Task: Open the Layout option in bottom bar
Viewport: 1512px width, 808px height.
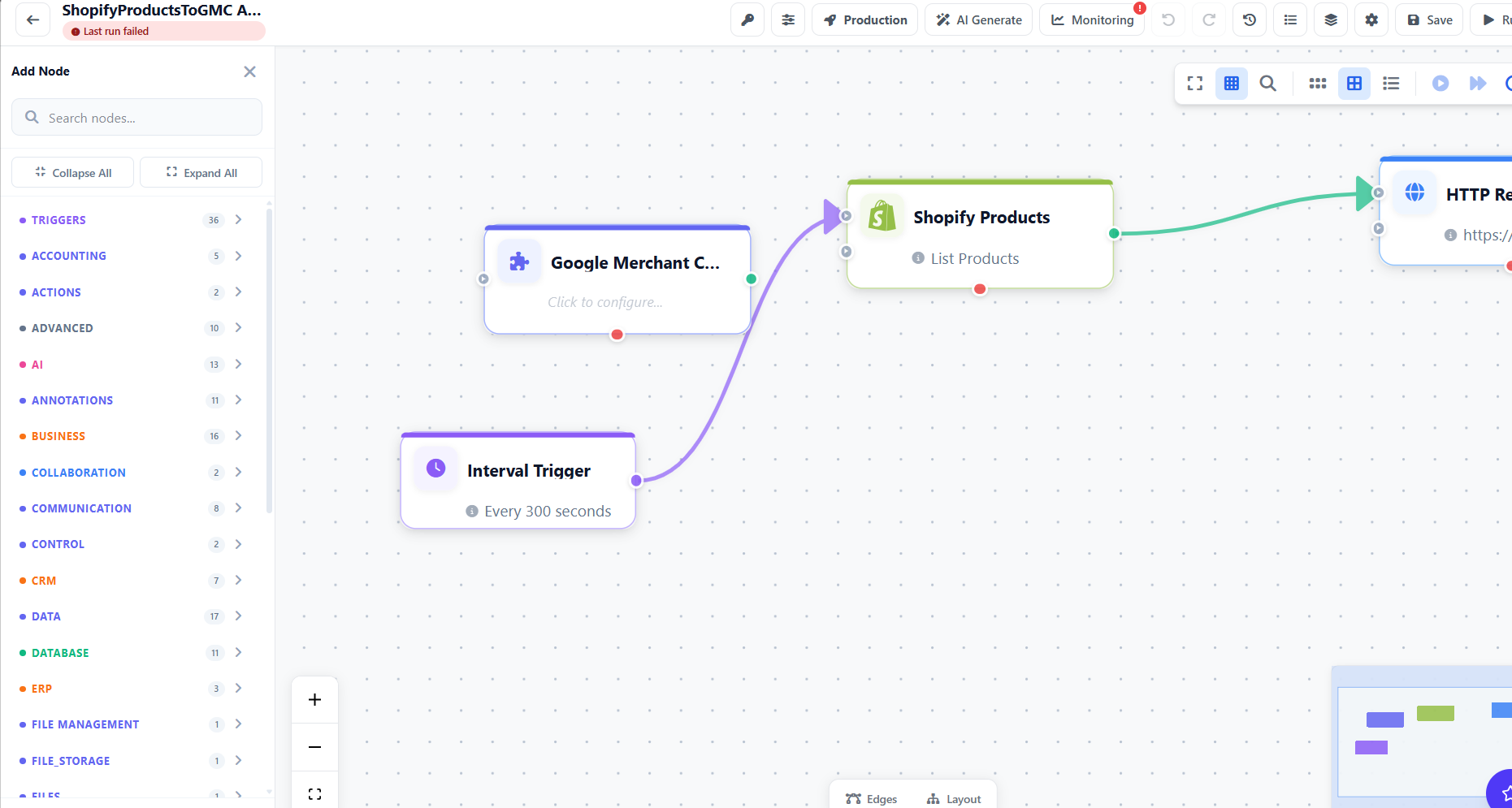Action: [x=954, y=799]
